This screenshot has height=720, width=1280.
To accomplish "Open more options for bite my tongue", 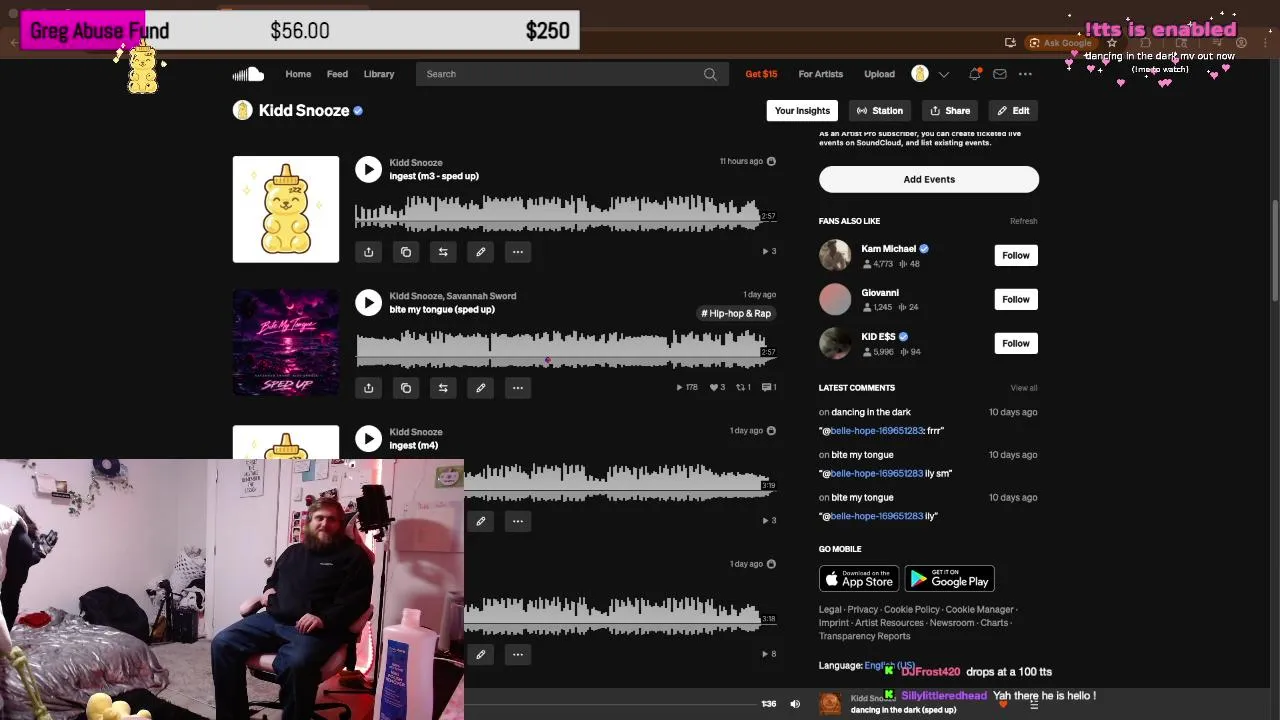I will tap(518, 388).
